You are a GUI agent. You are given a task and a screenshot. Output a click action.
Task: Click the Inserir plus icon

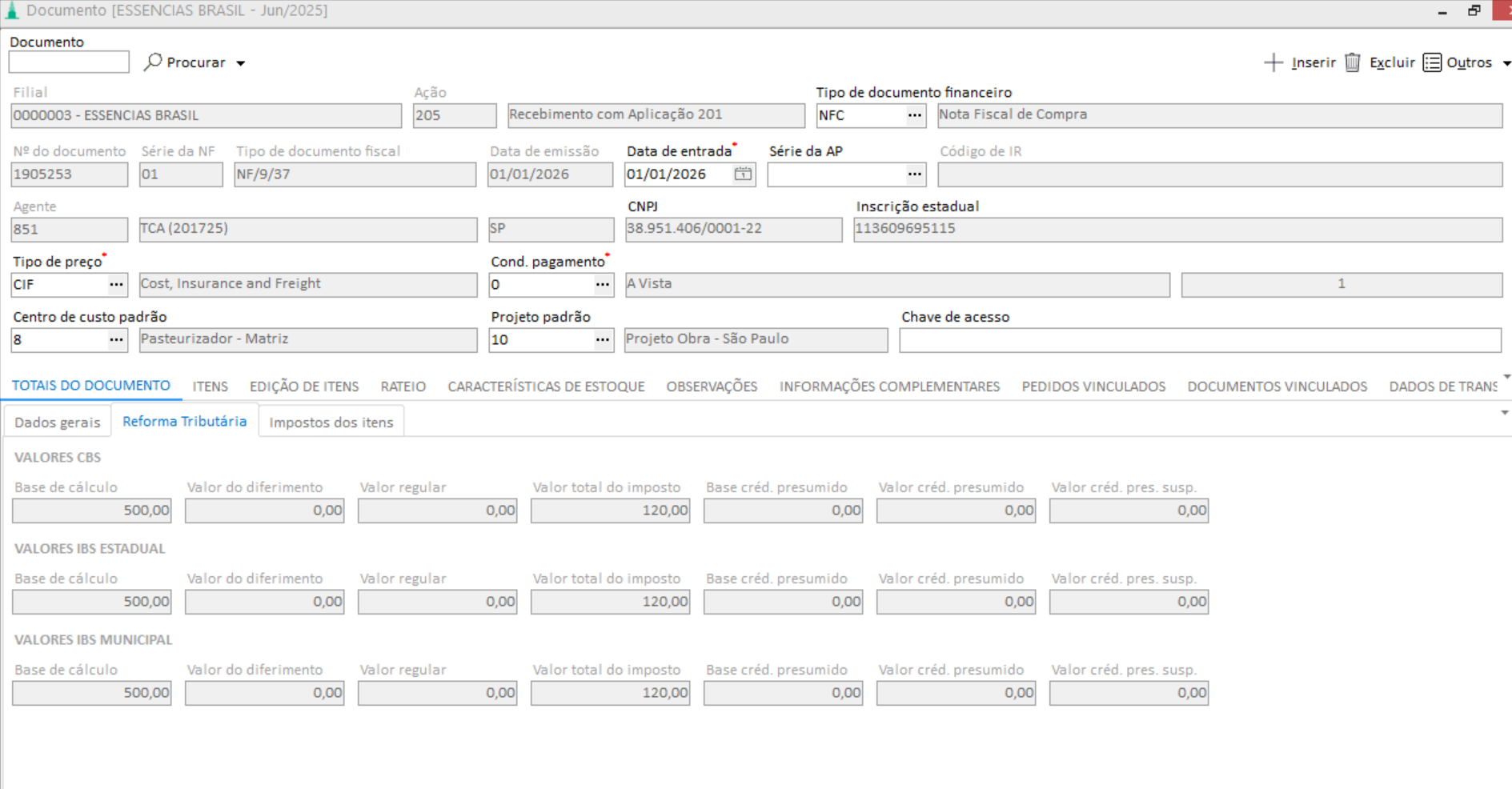coord(1273,62)
